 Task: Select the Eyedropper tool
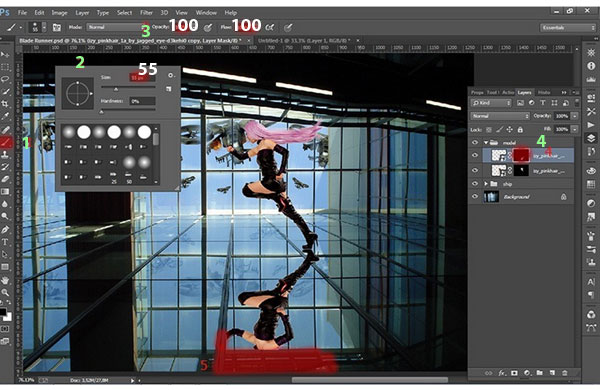[x=5, y=116]
